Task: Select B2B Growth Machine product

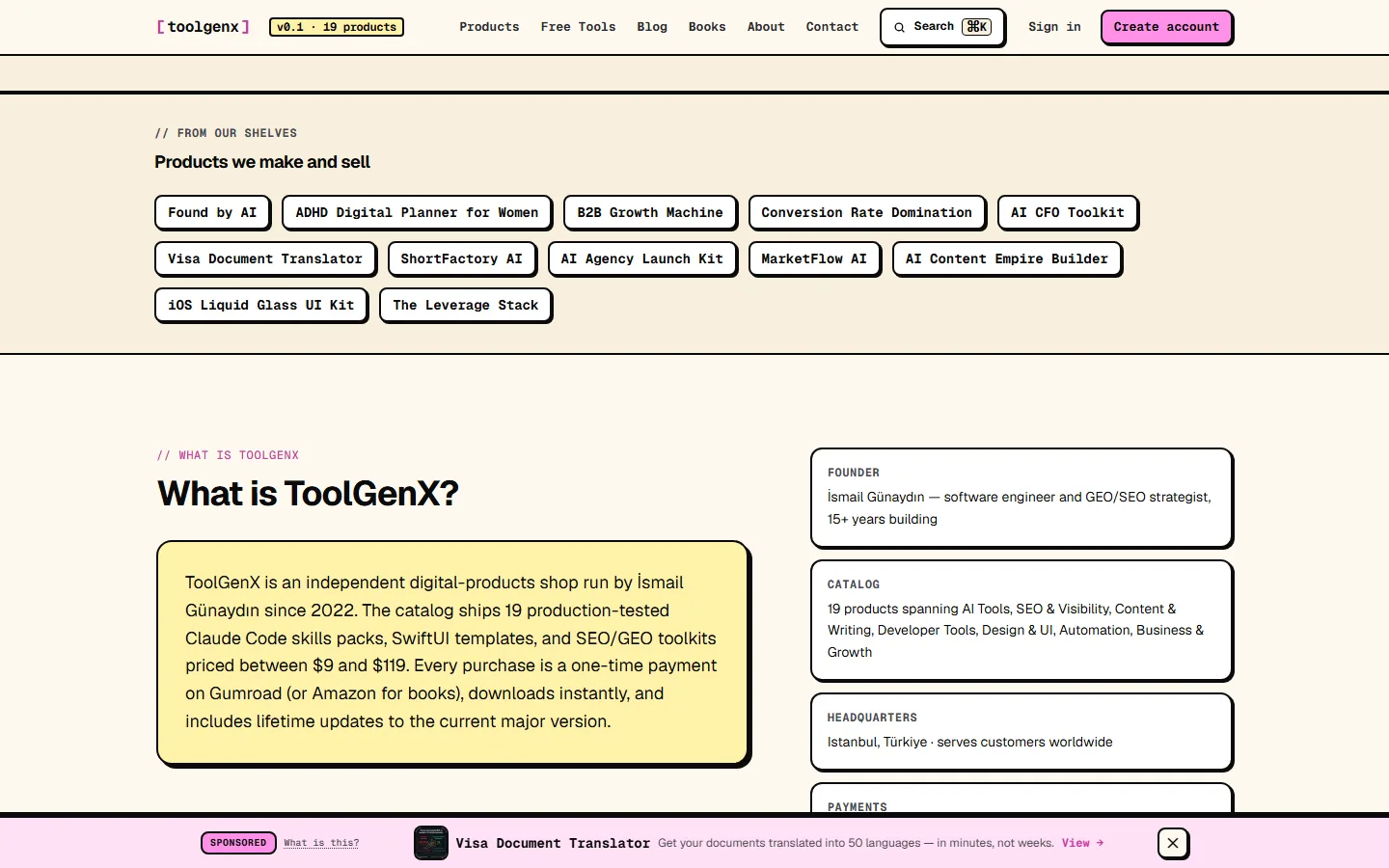Action: tap(650, 212)
